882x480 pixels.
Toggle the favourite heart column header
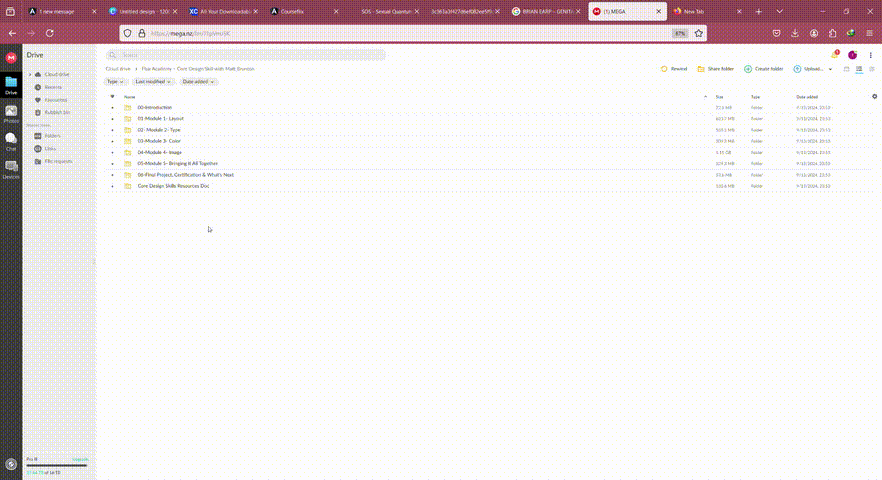click(112, 97)
